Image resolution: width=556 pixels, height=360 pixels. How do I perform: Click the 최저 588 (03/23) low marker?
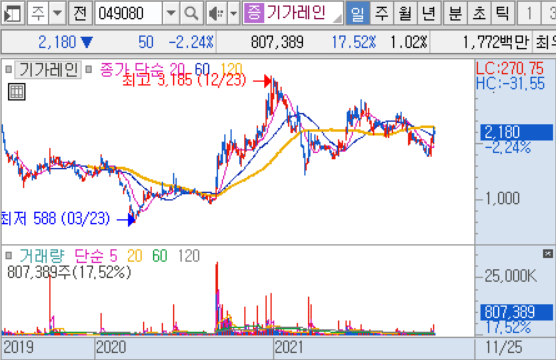(x=56, y=218)
